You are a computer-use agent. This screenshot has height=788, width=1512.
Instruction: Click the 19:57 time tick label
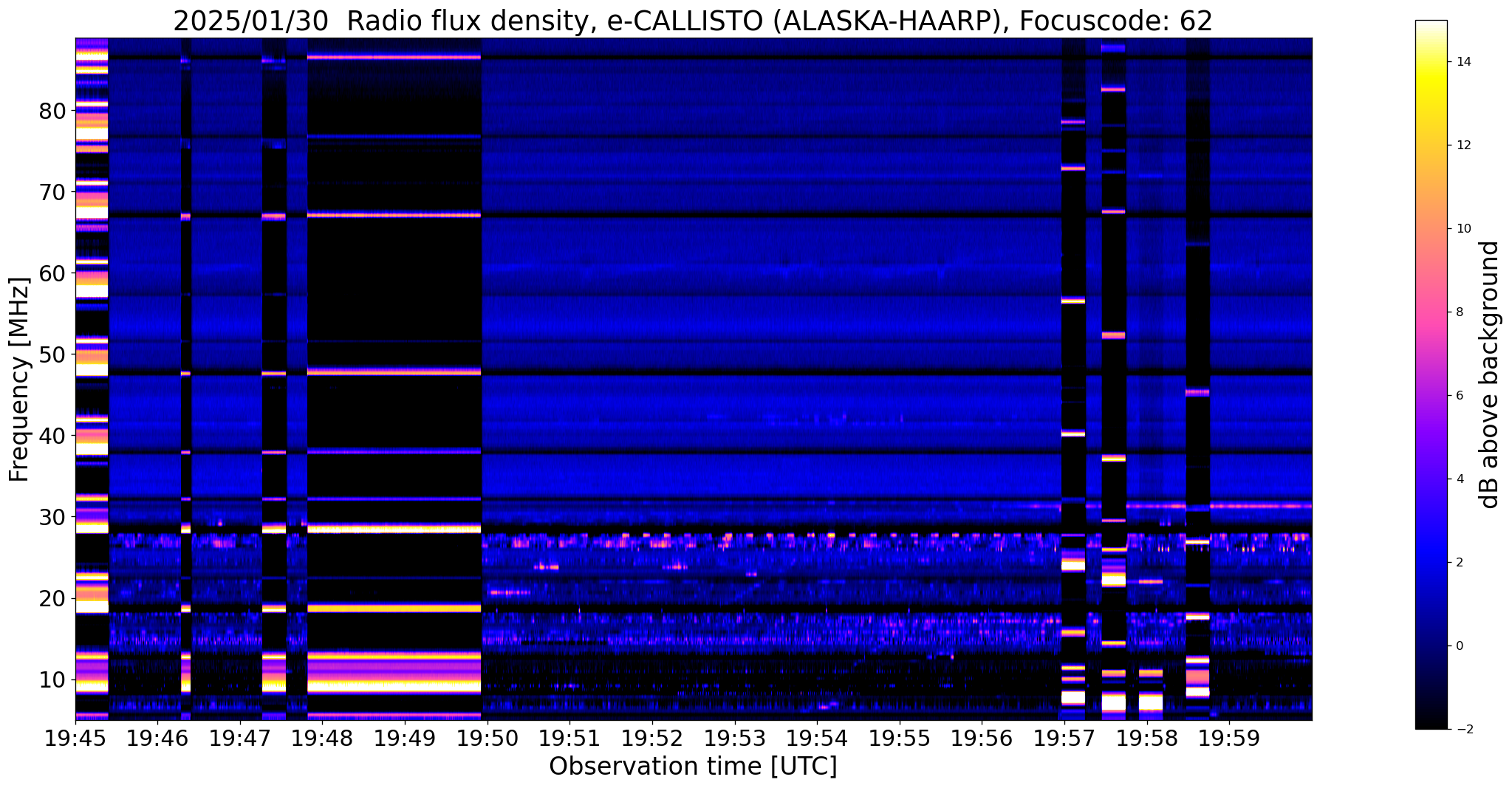(x=1064, y=738)
